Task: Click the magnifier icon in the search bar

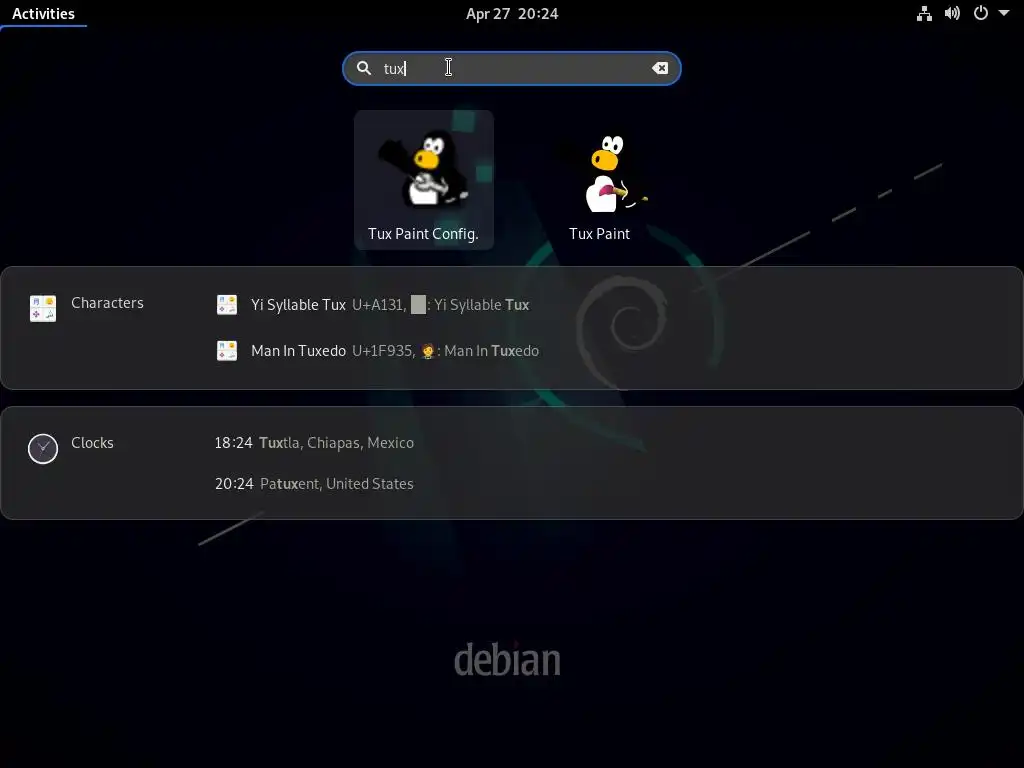Action: [364, 68]
